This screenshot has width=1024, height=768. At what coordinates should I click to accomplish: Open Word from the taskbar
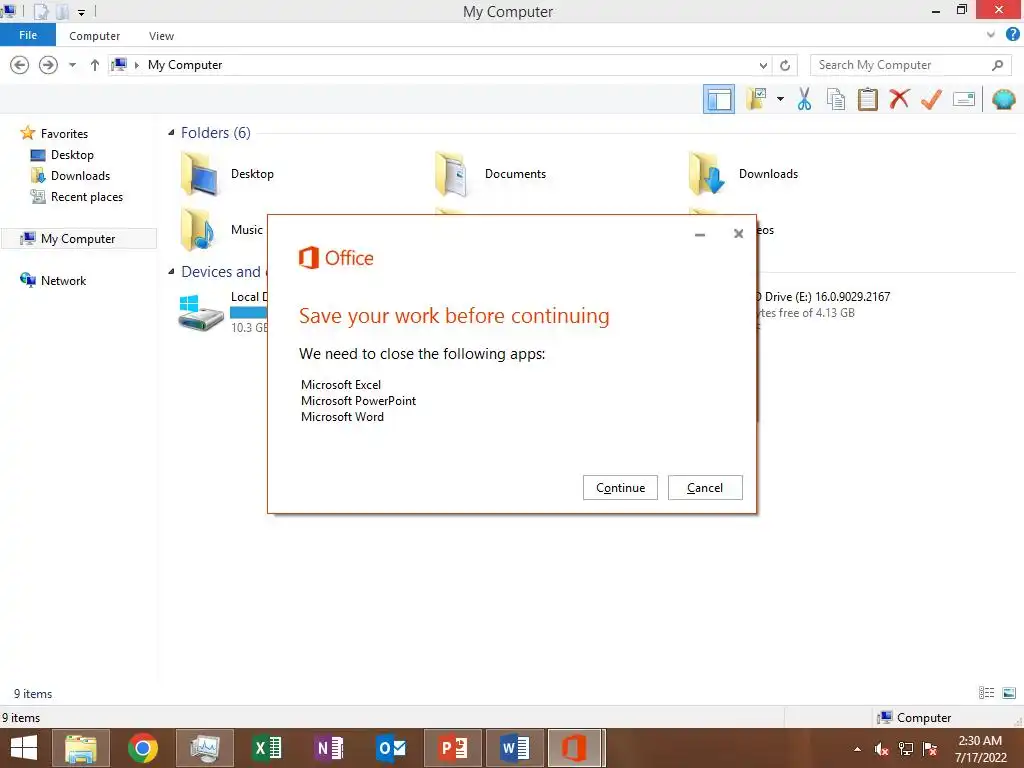515,748
